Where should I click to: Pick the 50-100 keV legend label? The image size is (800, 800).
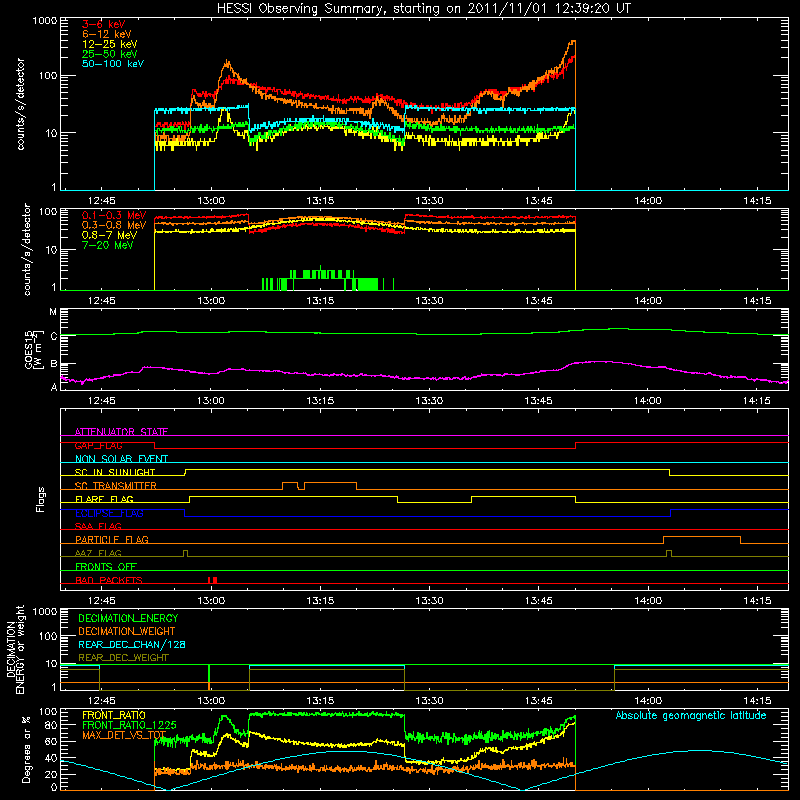113,63
